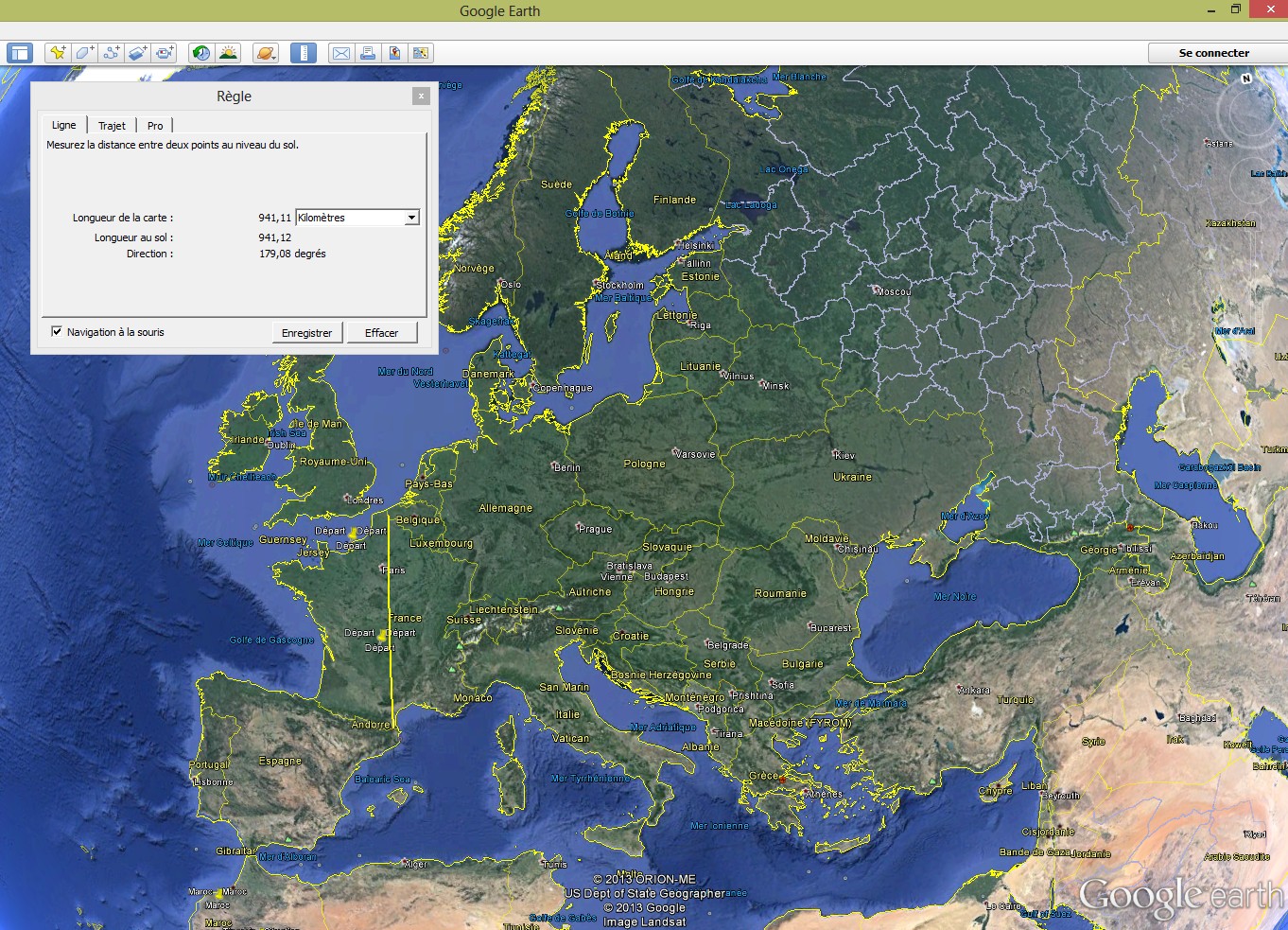The height and width of the screenshot is (930, 1288).
Task: Record a tour with the camera icon
Action: 165,53
